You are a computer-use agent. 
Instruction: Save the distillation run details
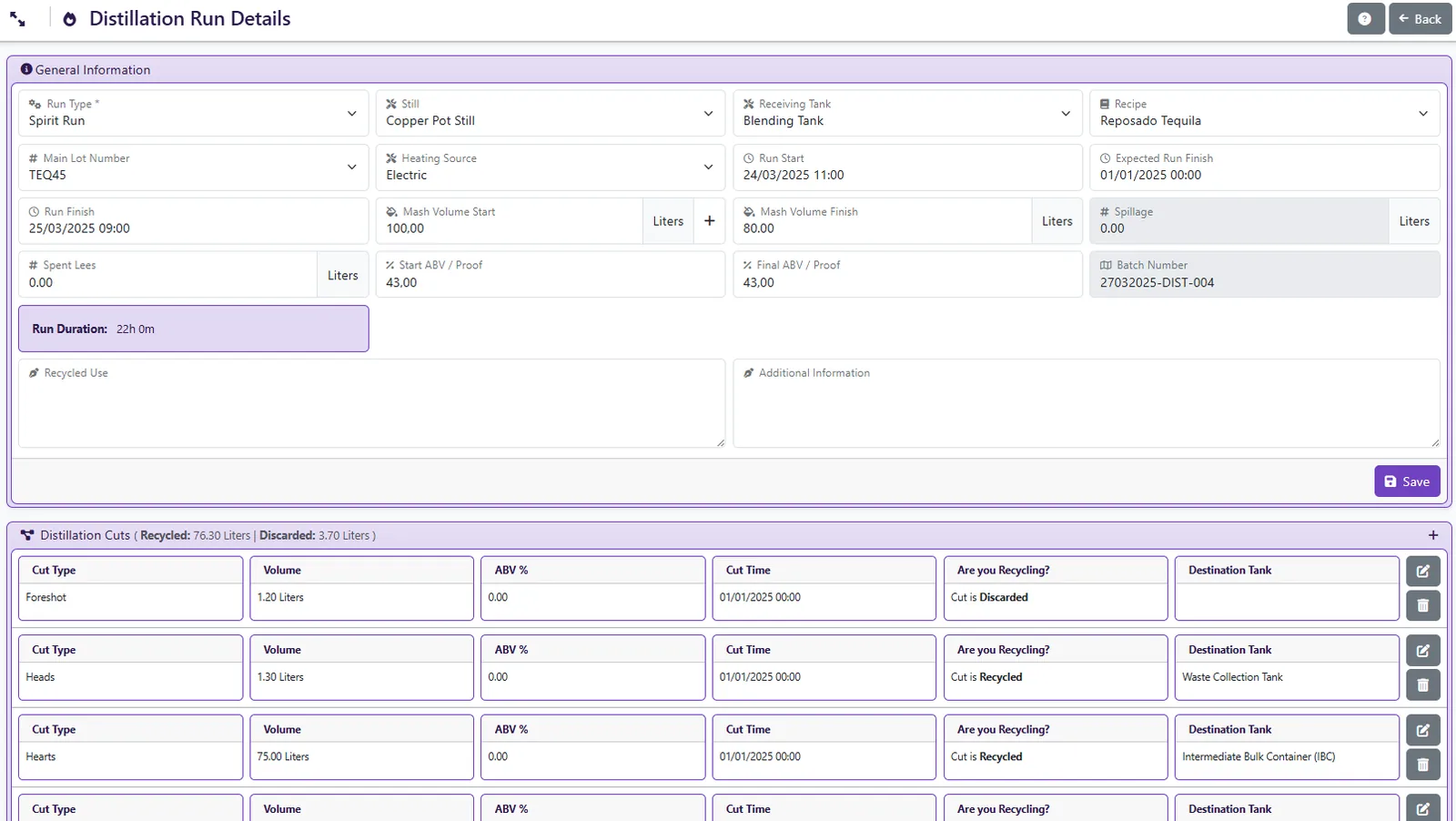(x=1407, y=481)
